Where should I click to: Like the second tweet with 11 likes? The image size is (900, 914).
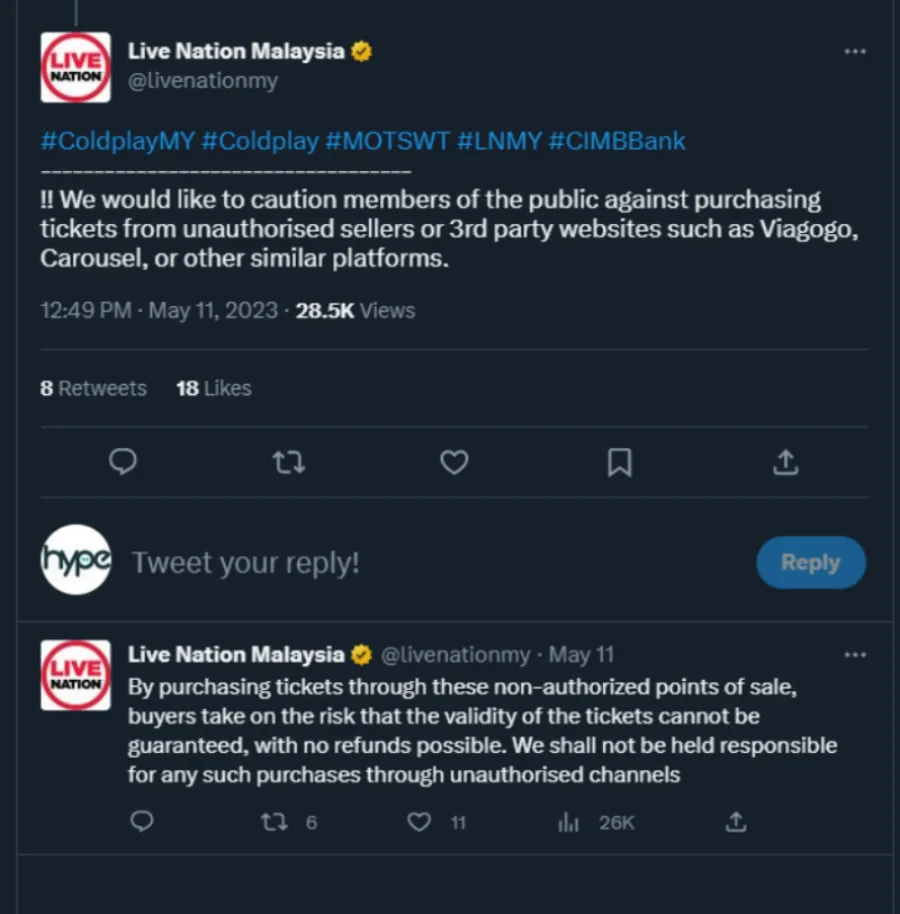coord(420,822)
